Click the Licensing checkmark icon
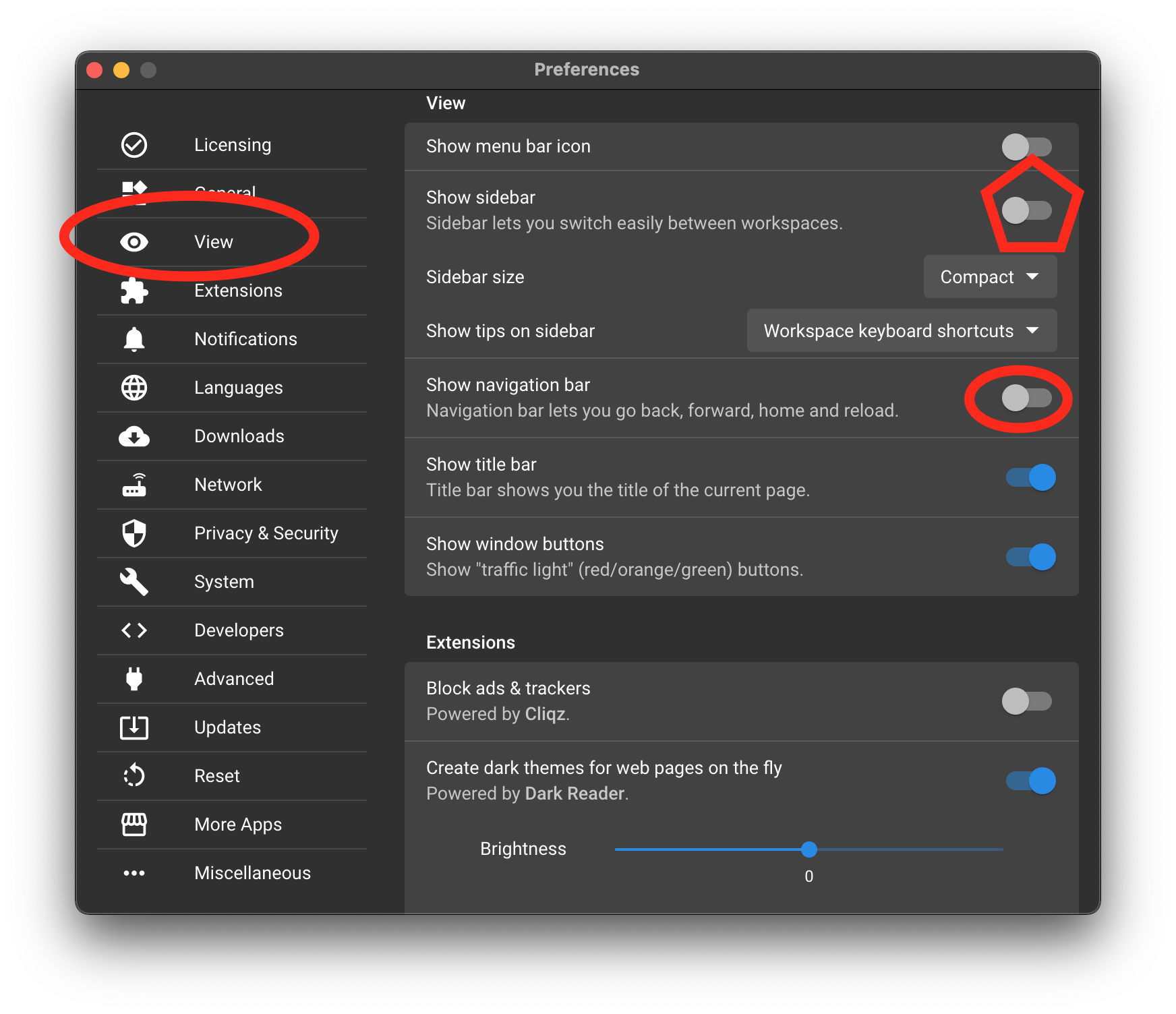The height and width of the screenshot is (1014, 1176). pos(134,145)
